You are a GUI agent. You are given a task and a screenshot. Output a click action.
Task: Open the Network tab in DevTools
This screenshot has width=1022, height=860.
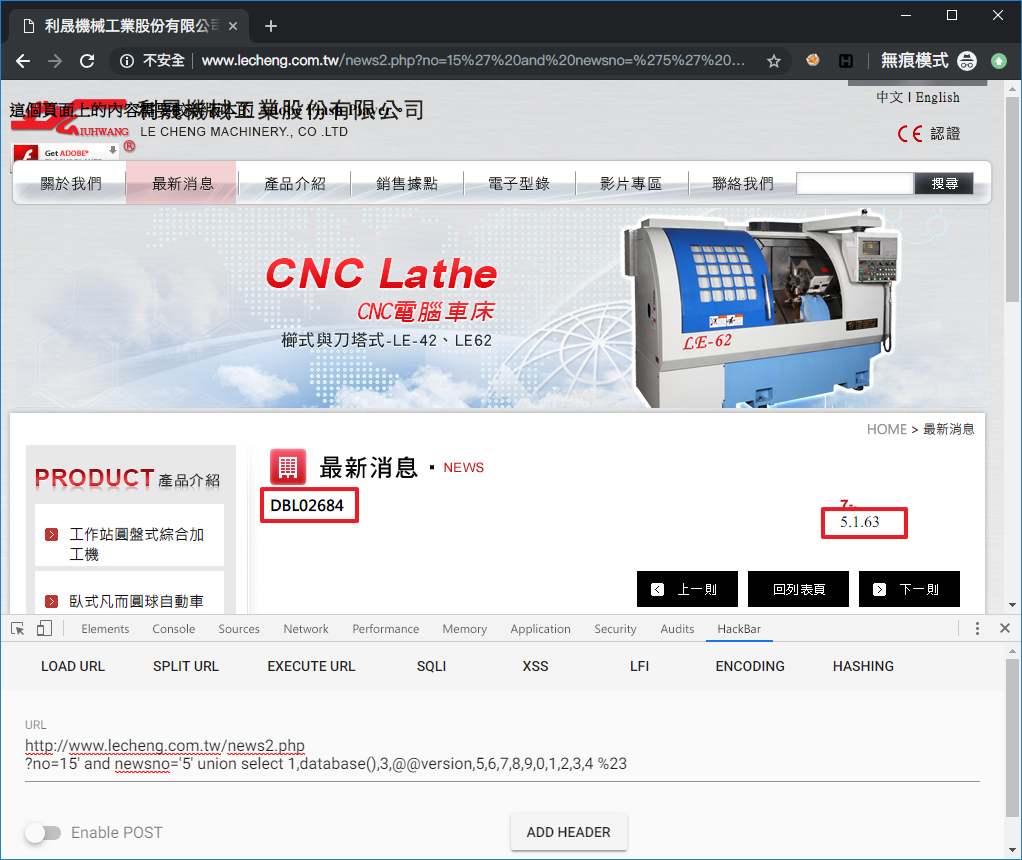tap(306, 629)
